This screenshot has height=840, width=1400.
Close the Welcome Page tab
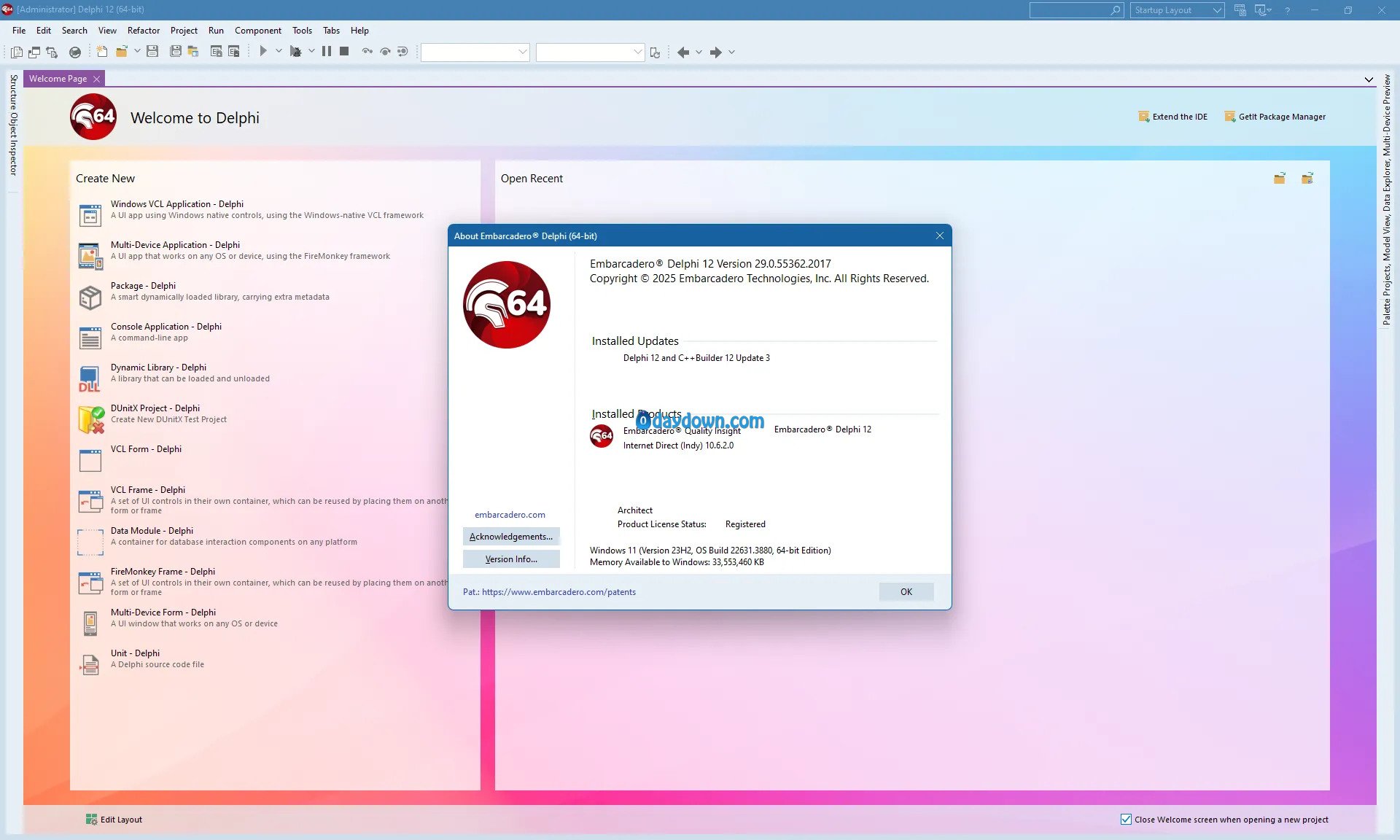coord(96,79)
